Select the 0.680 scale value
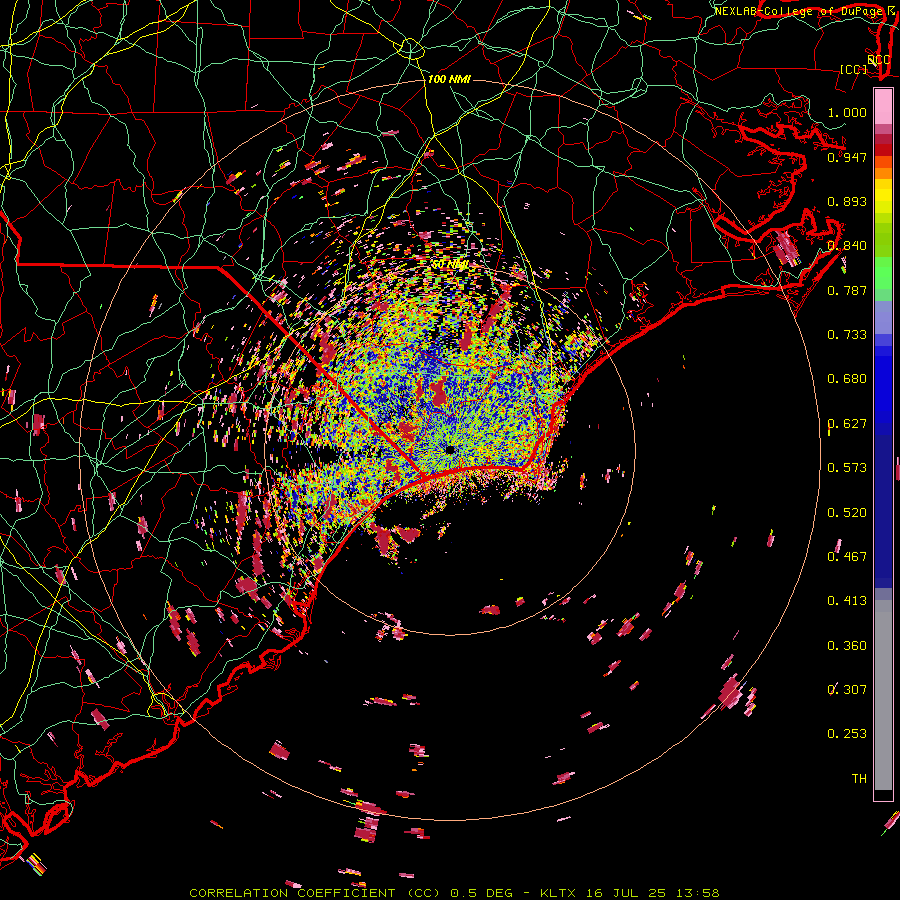Viewport: 900px width, 900px height. [847, 378]
